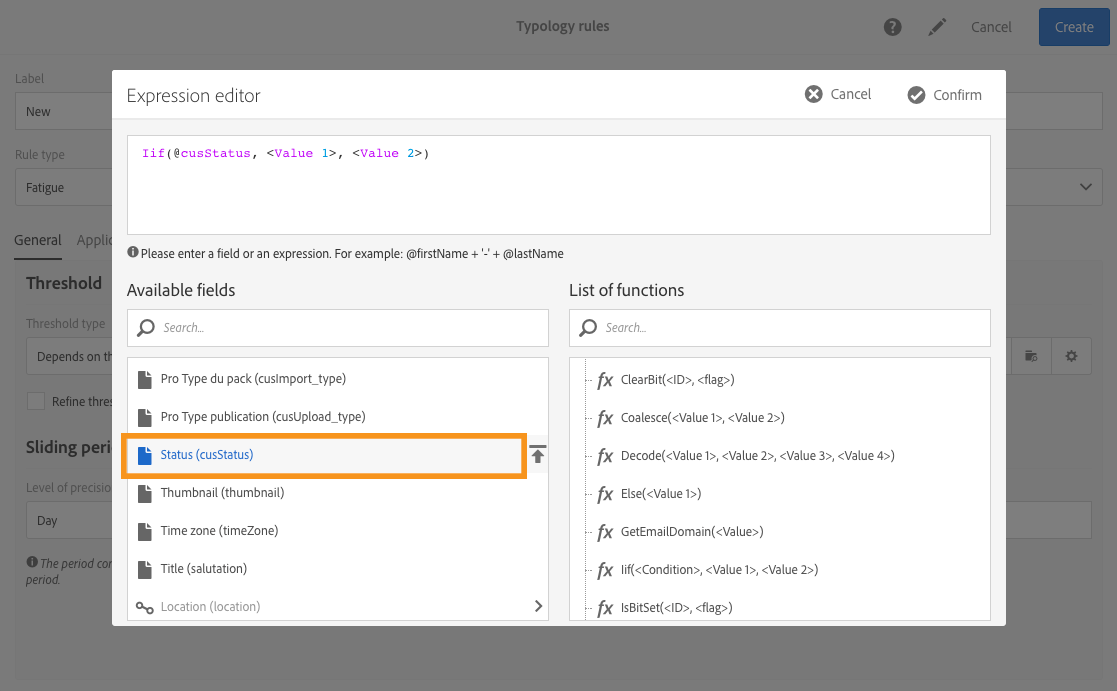Click the help question mark icon

click(893, 27)
